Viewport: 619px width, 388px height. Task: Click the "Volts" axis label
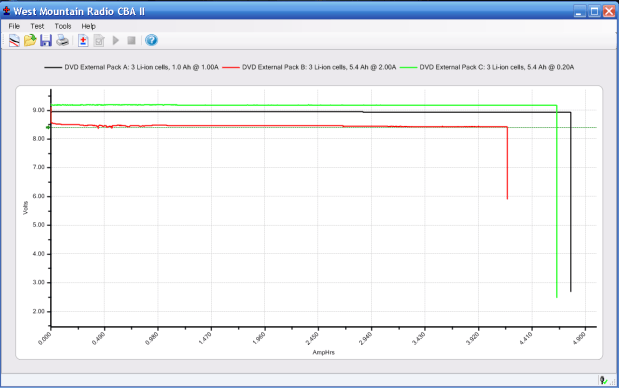[x=26, y=208]
